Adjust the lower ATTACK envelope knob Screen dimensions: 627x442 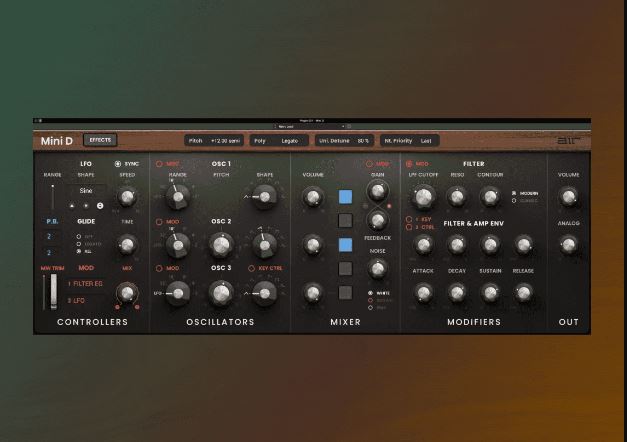(x=423, y=293)
